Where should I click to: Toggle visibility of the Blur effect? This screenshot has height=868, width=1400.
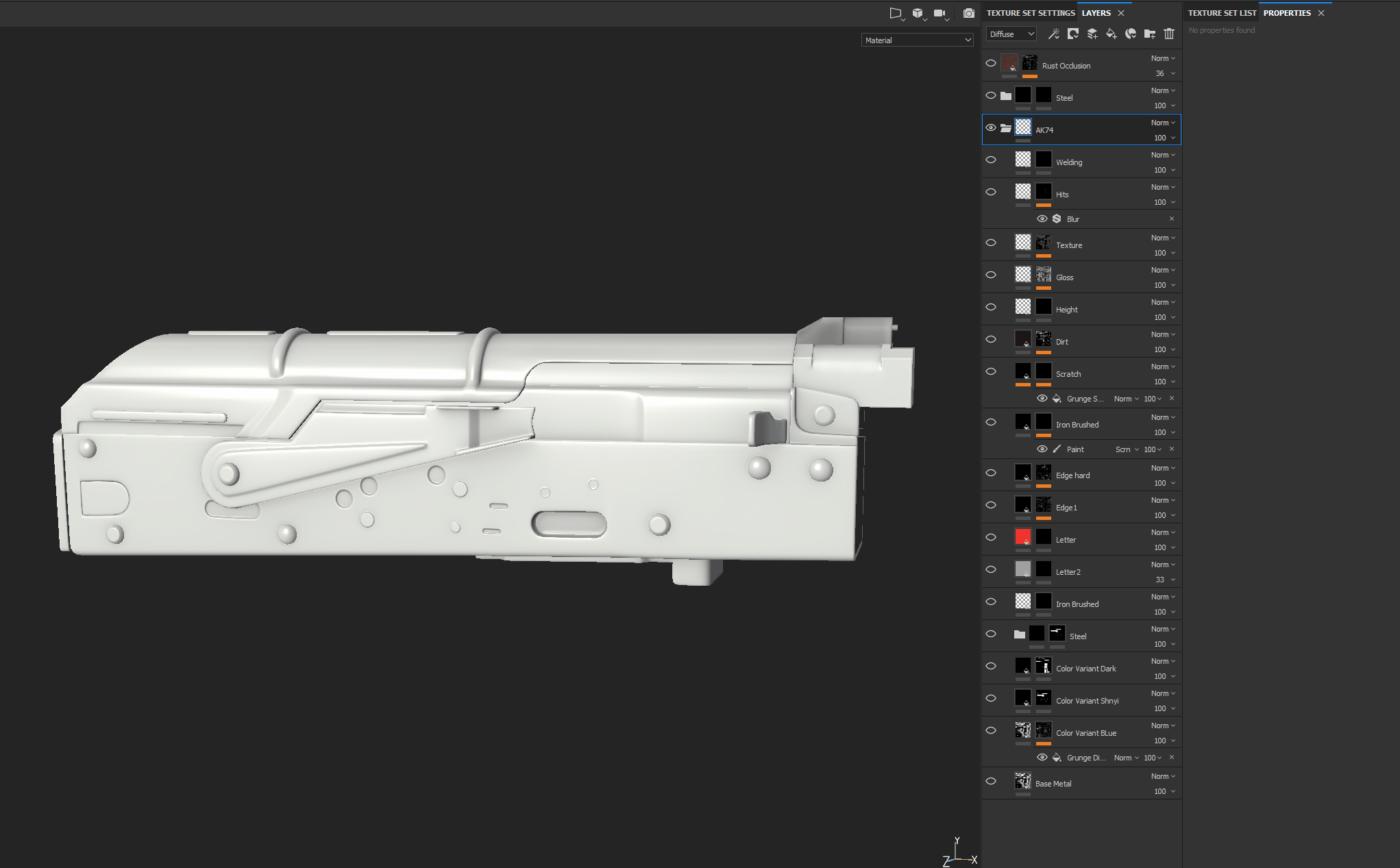(1042, 219)
